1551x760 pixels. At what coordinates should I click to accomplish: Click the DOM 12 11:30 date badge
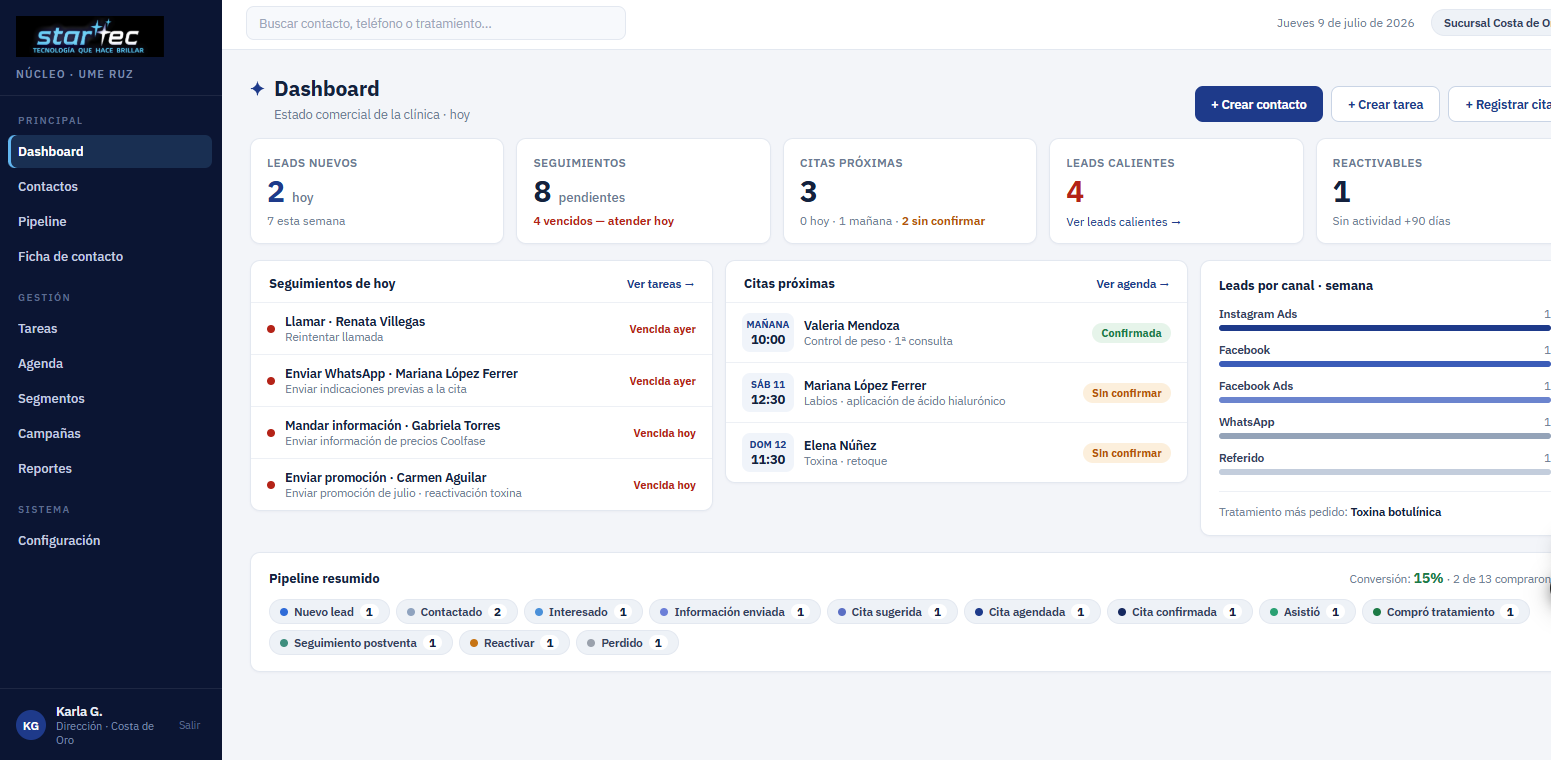(x=768, y=453)
